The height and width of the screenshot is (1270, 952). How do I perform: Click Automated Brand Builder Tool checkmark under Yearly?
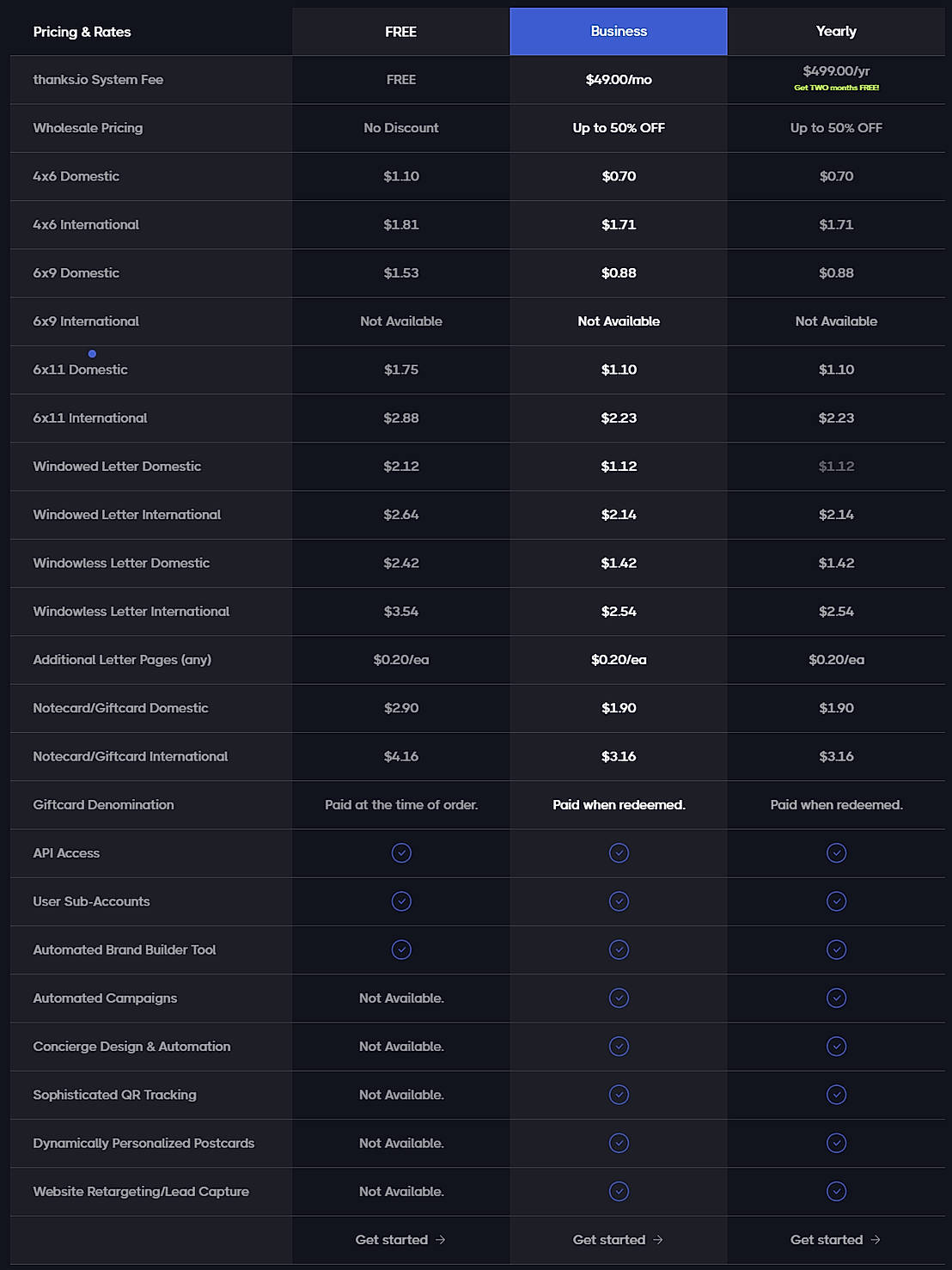point(836,949)
